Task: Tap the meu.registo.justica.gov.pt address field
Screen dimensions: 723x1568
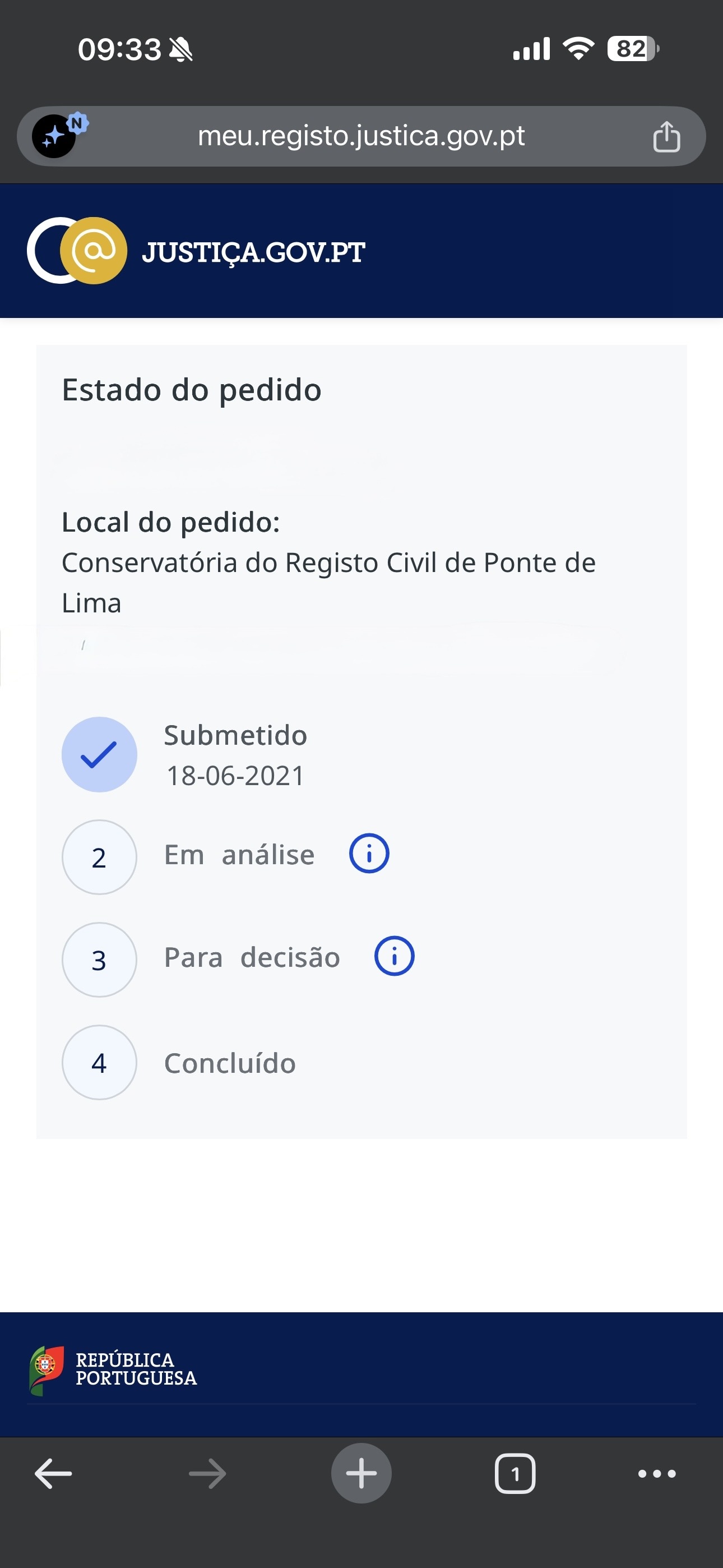Action: [361, 136]
